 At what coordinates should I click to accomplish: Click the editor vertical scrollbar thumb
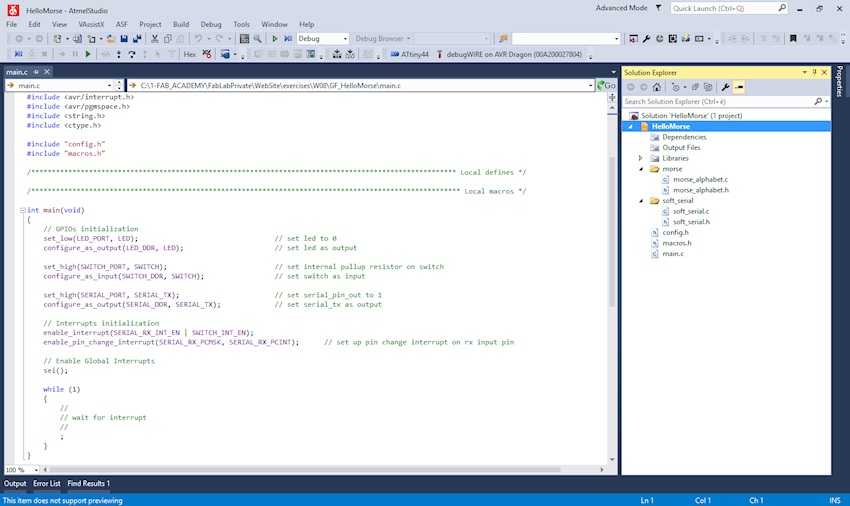pos(612,232)
